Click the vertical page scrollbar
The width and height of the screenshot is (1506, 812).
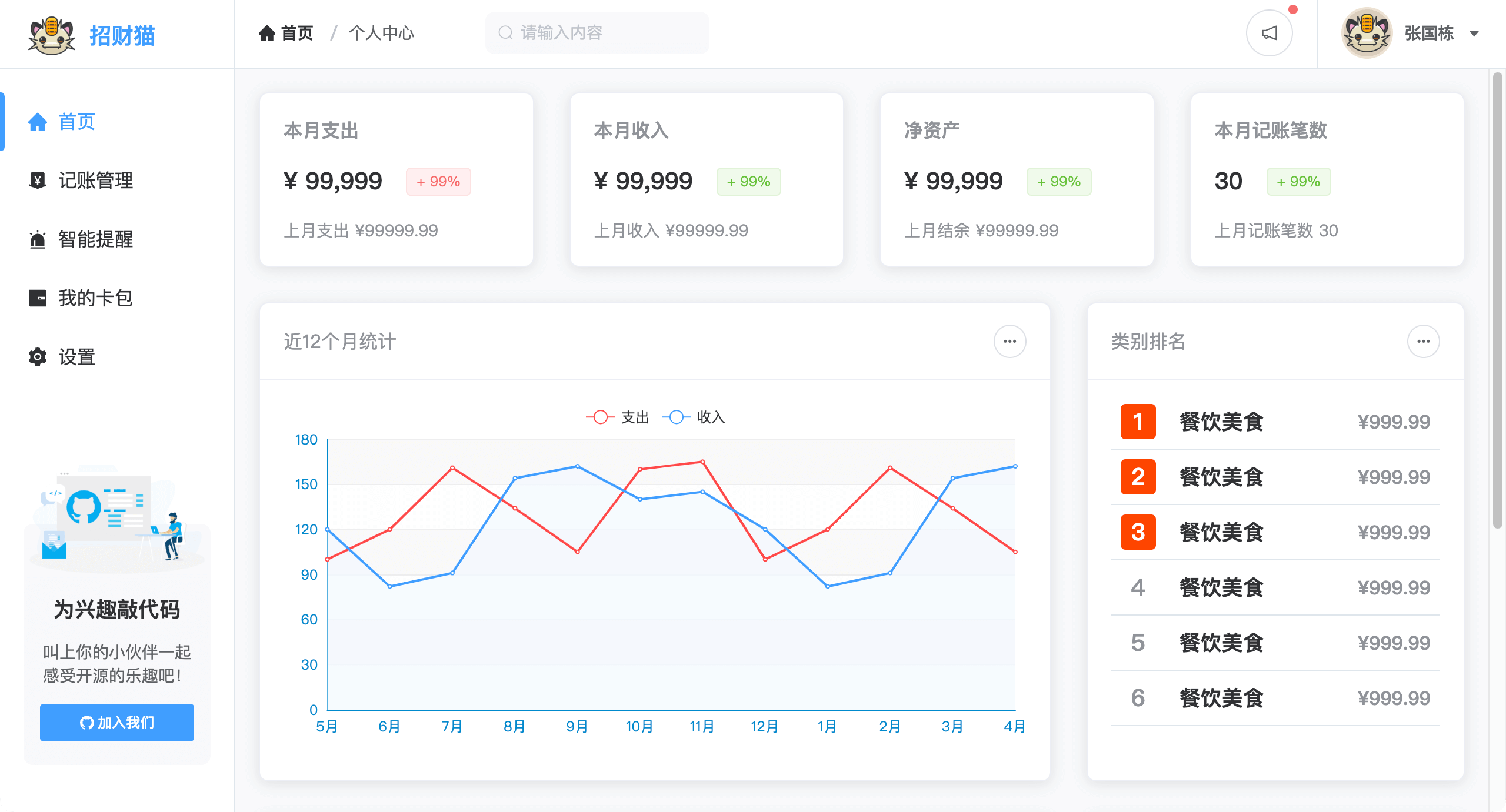tap(1497, 300)
